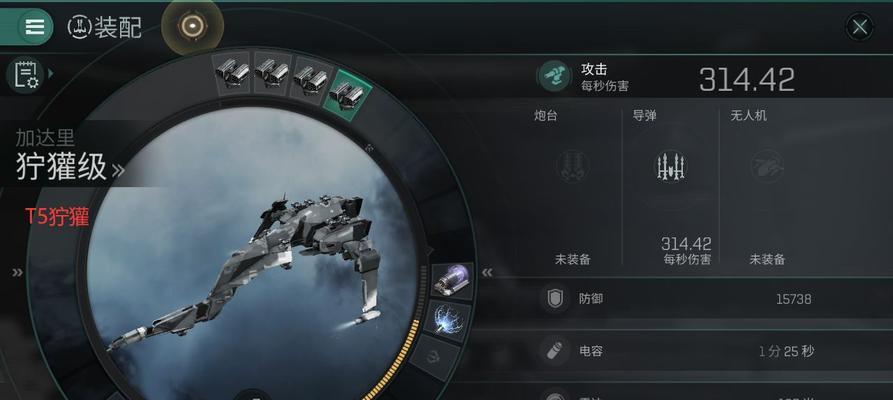
Task: Open the 攻击 attack stats icon
Action: tap(555, 76)
